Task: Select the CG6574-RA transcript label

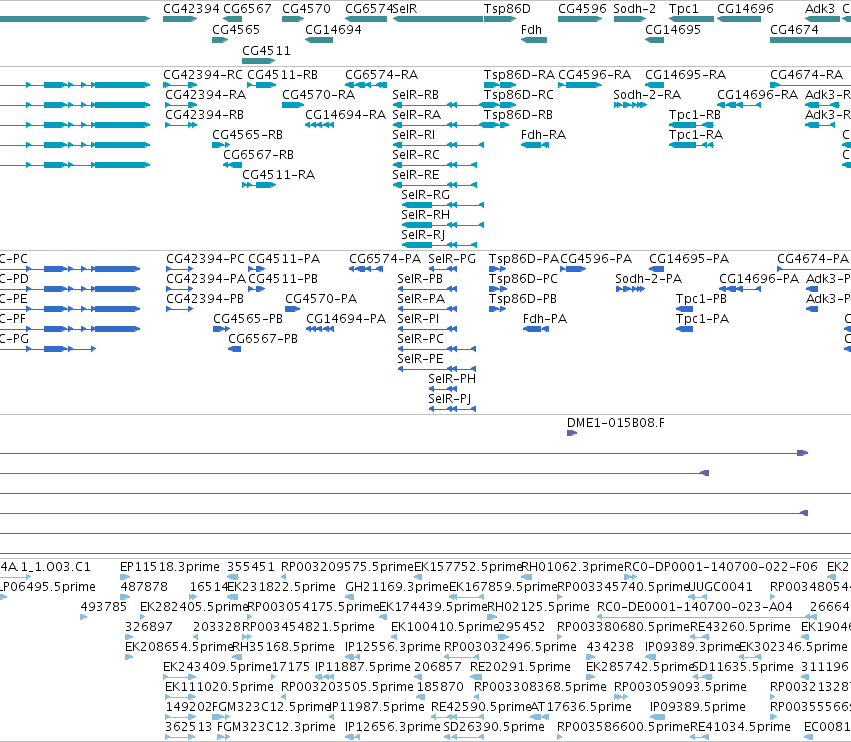Action: [x=382, y=74]
